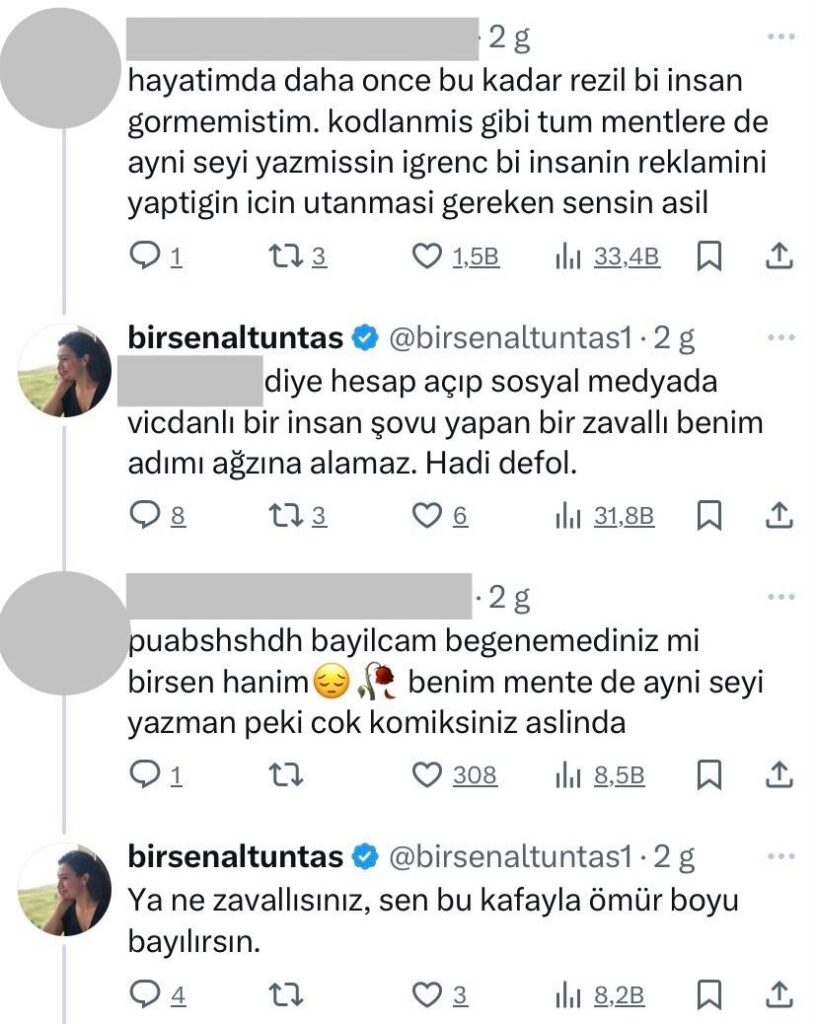Open the reply icon on the first tweet
This screenshot has width=816, height=1024.
click(144, 257)
